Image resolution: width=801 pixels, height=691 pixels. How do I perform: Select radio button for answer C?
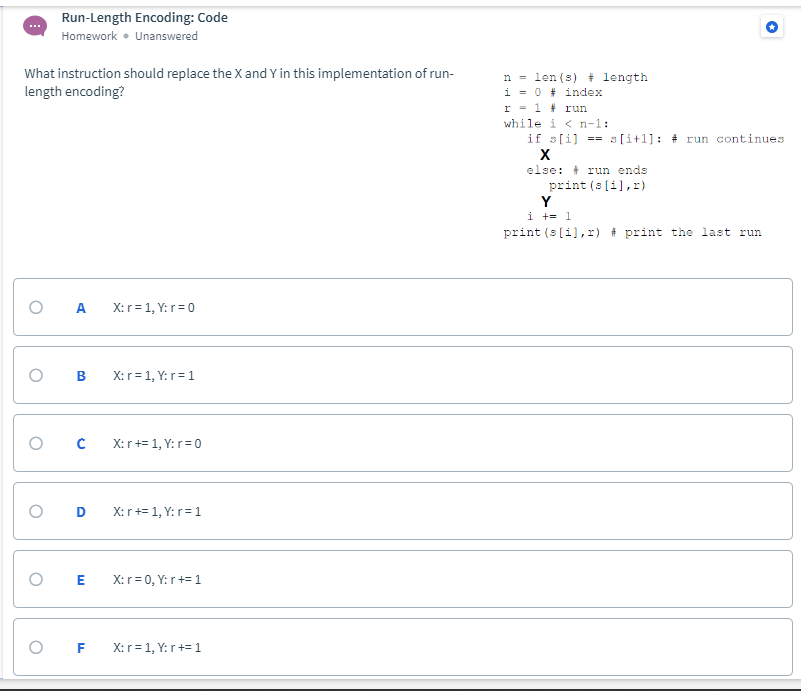(x=36, y=443)
